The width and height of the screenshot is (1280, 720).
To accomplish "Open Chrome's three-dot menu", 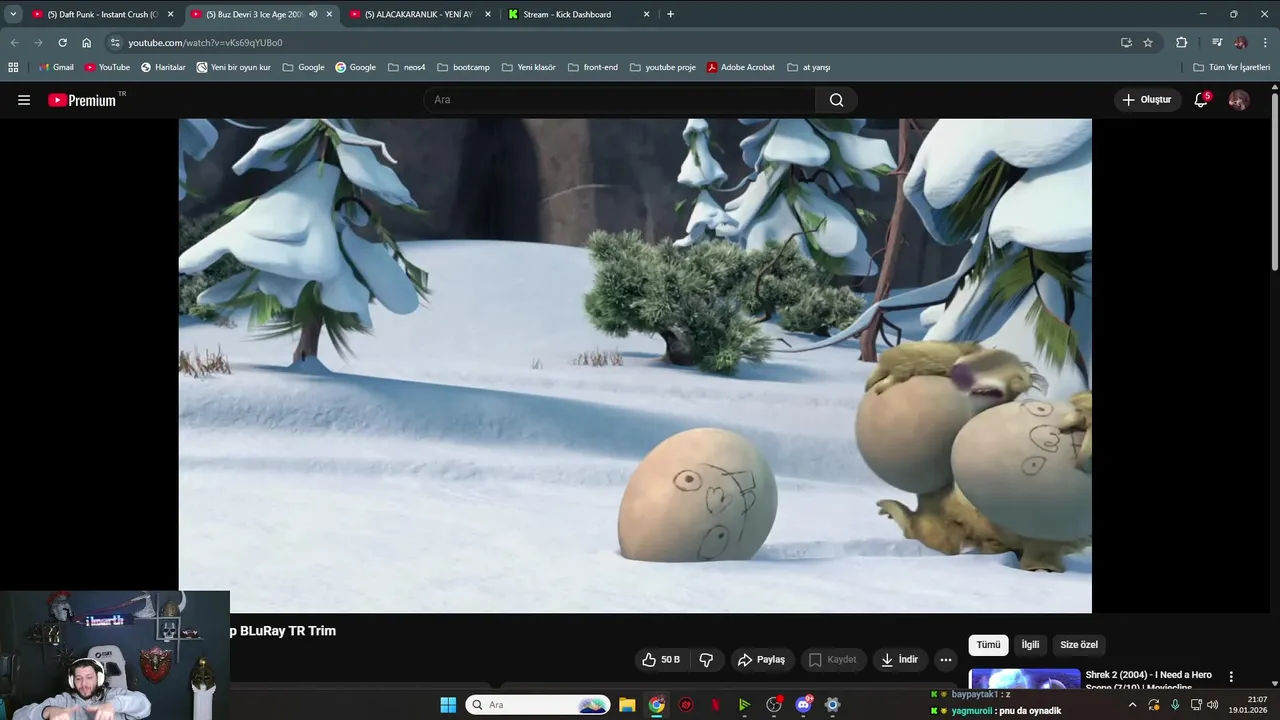I will click(x=1266, y=43).
